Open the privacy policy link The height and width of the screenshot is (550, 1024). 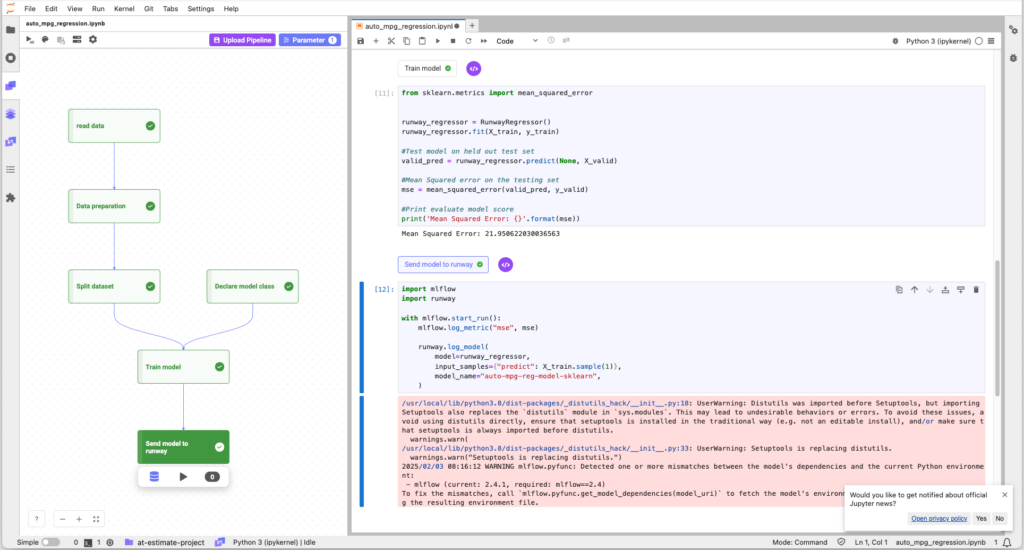coord(938,518)
